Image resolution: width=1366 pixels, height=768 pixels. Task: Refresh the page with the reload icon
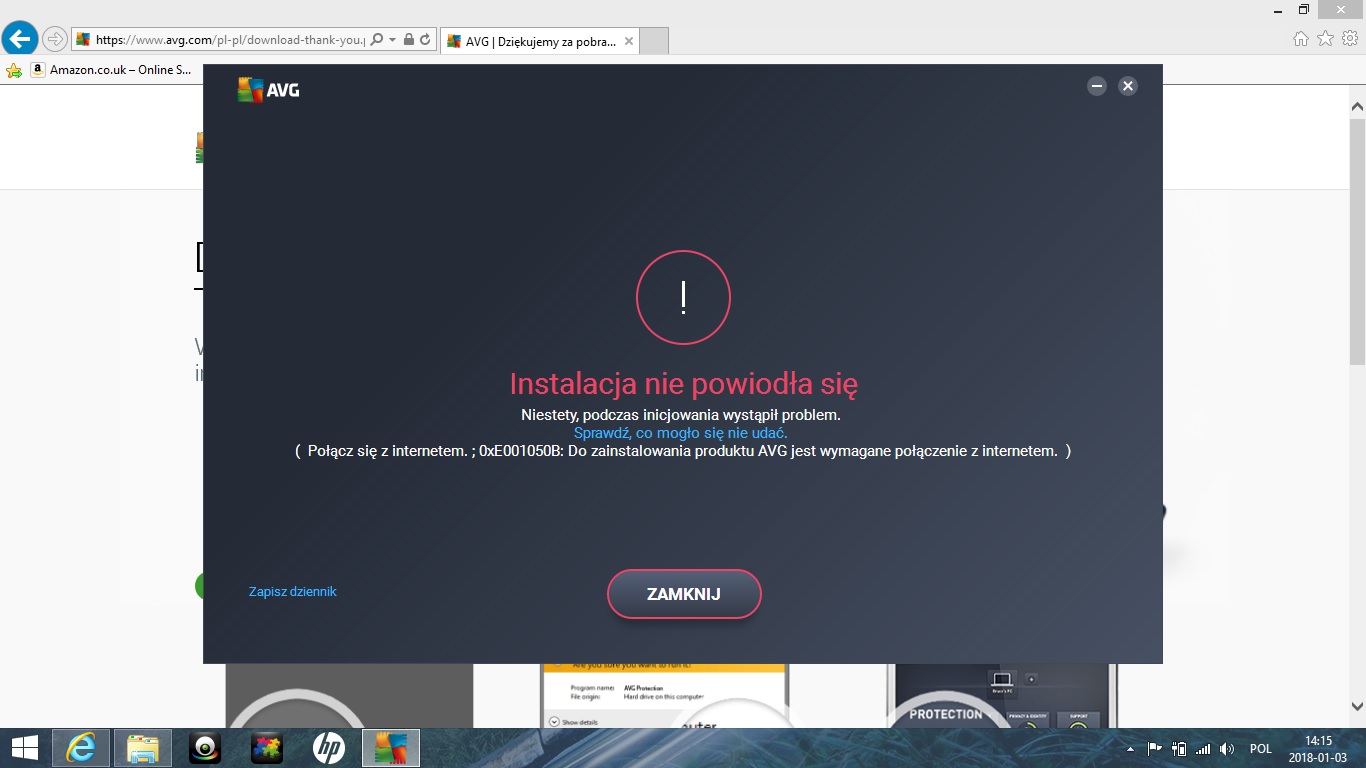click(425, 40)
